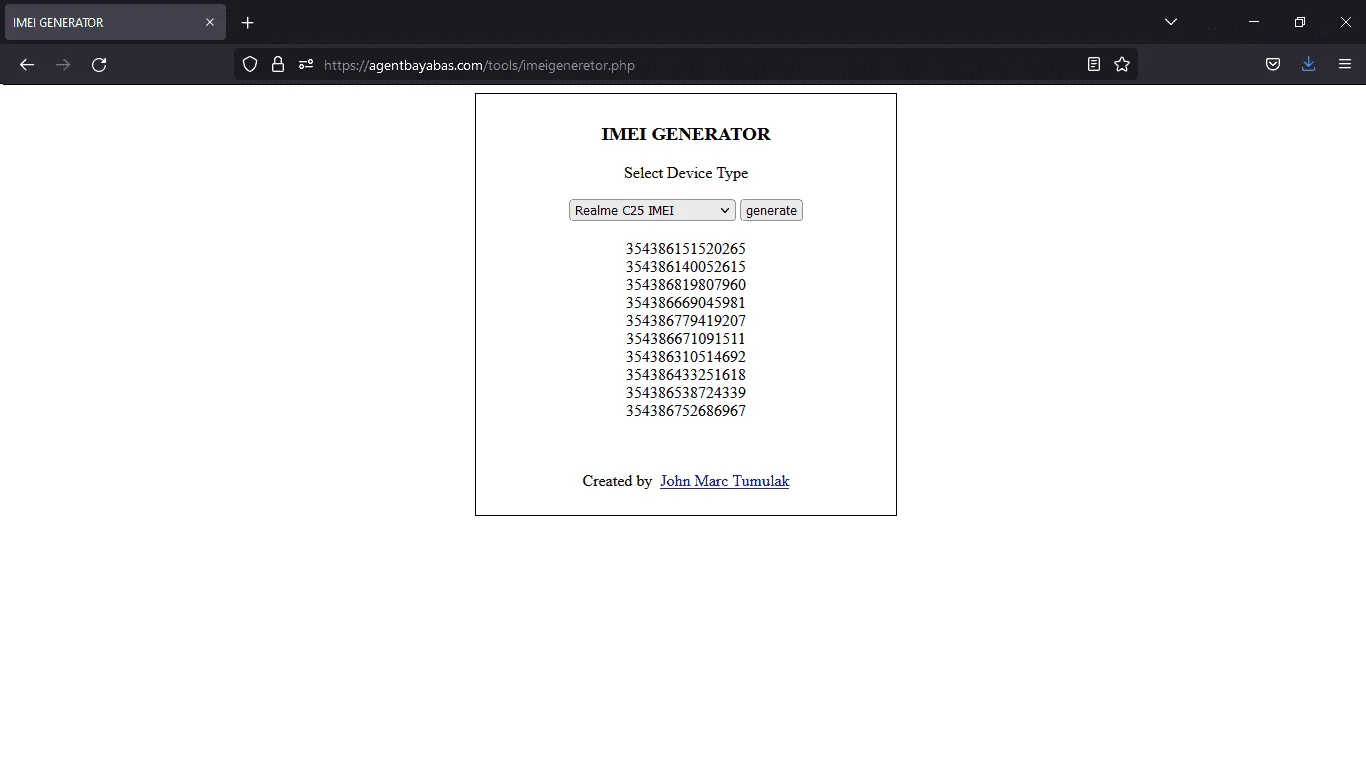Click IMEI 354386151520265
This screenshot has height=768, width=1366.
coord(686,249)
